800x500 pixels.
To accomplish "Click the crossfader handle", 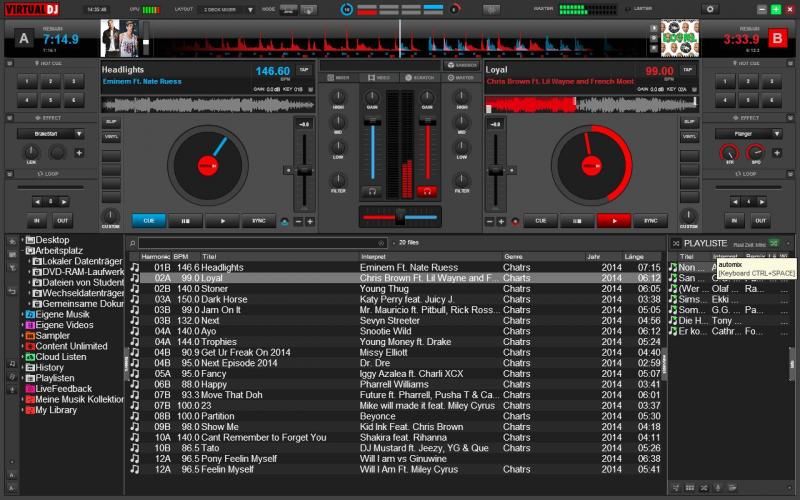I will point(399,216).
